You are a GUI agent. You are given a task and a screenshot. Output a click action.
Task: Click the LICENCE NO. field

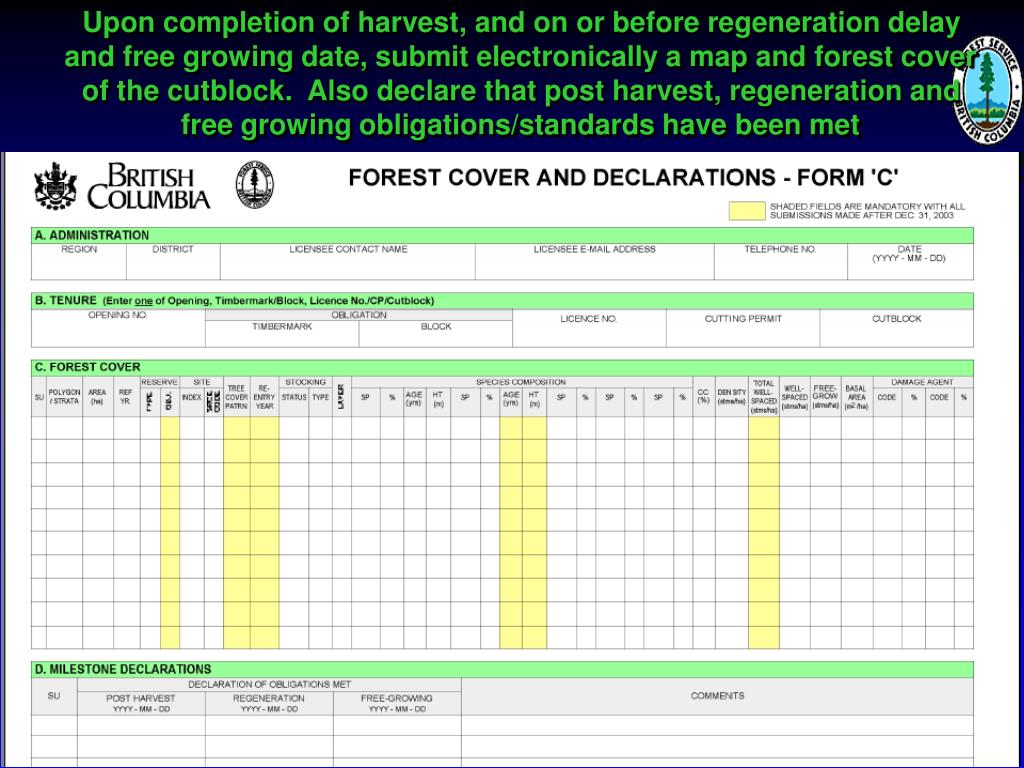point(589,328)
